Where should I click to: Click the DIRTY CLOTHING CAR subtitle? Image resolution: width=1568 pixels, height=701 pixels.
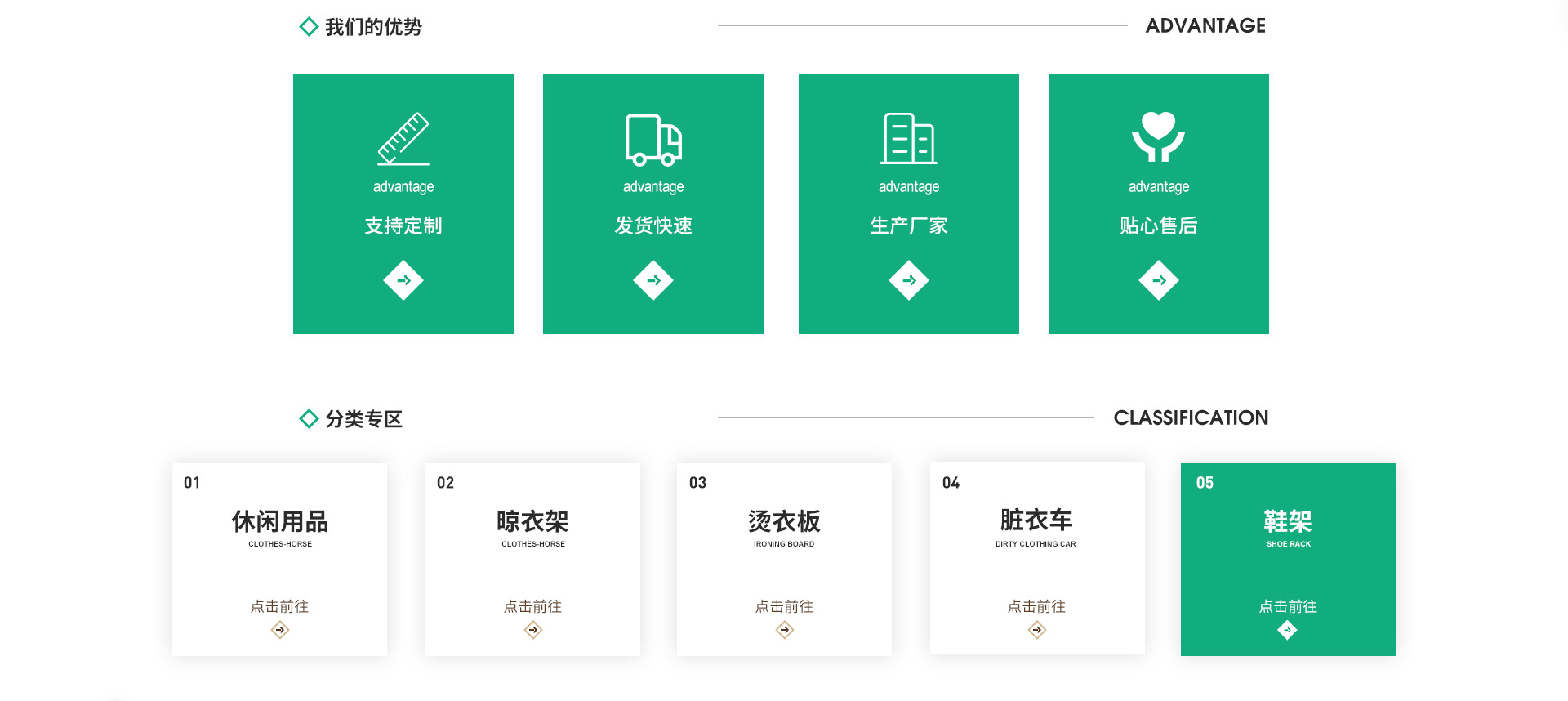[x=1036, y=544]
